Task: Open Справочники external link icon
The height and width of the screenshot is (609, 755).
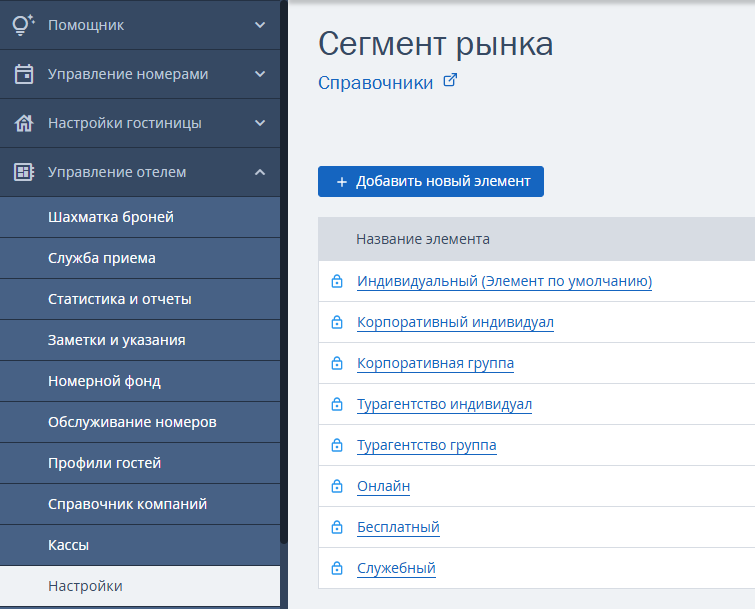Action: [450, 82]
